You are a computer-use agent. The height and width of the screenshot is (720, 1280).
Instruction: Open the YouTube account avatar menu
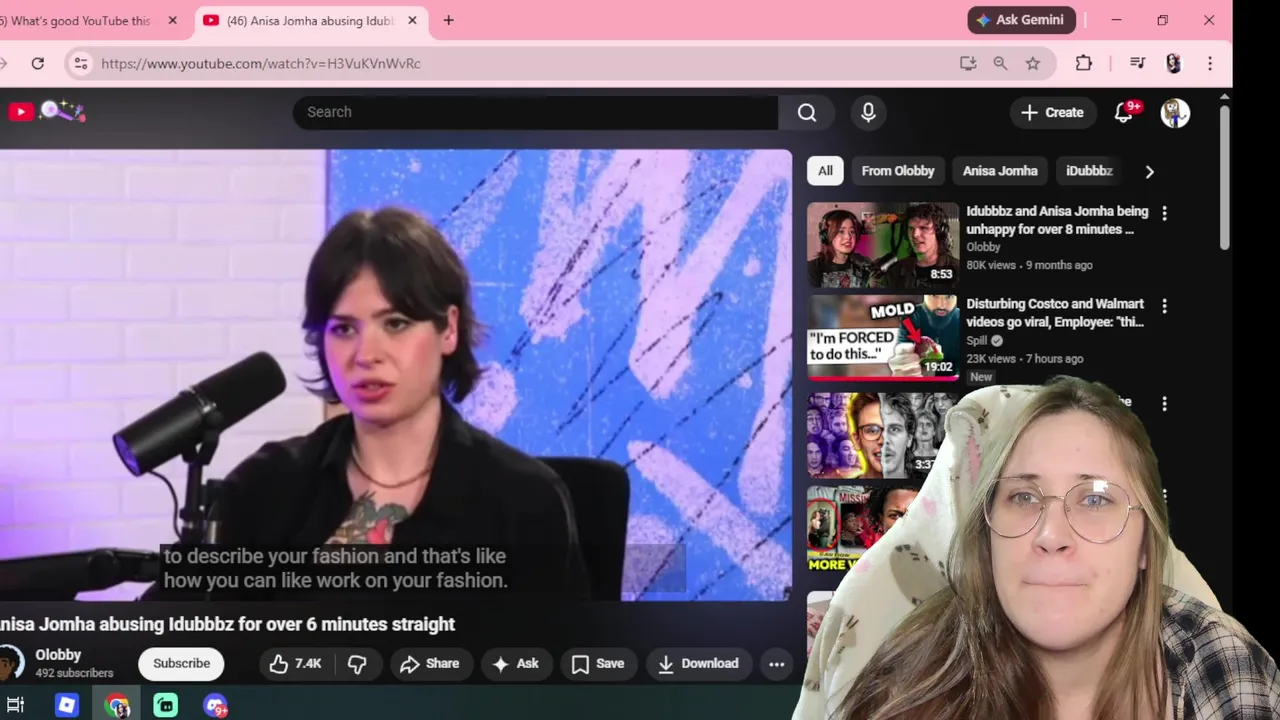[1175, 113]
